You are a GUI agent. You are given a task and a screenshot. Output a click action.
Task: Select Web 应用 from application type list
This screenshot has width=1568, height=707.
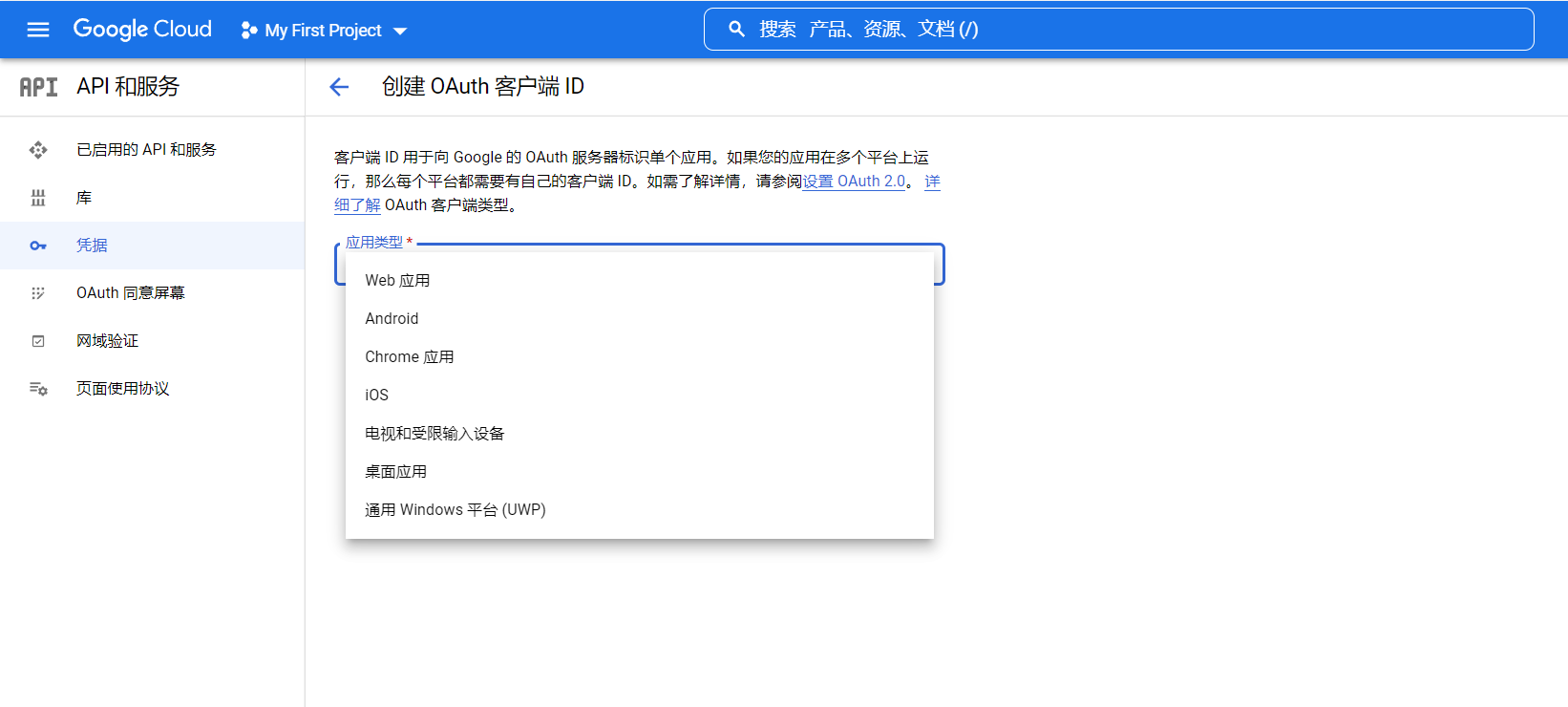point(397,281)
